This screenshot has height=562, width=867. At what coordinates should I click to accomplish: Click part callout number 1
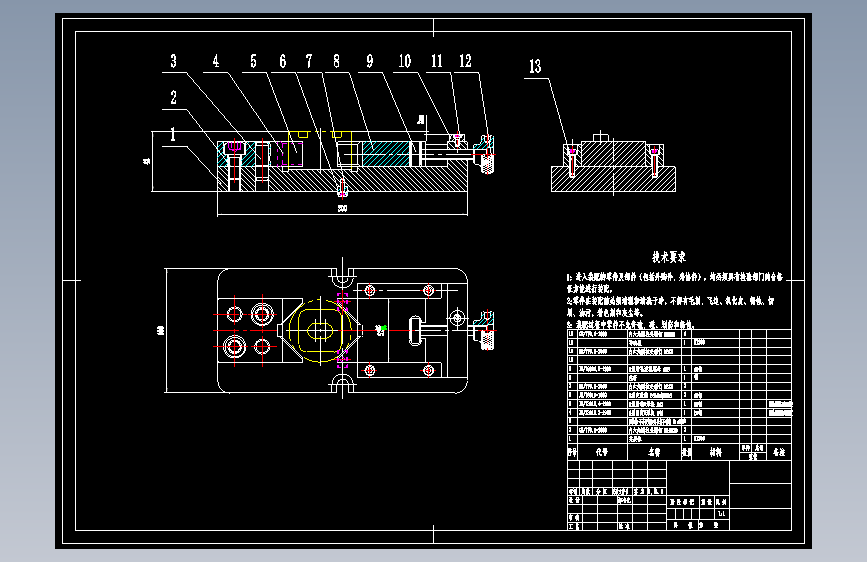173,134
